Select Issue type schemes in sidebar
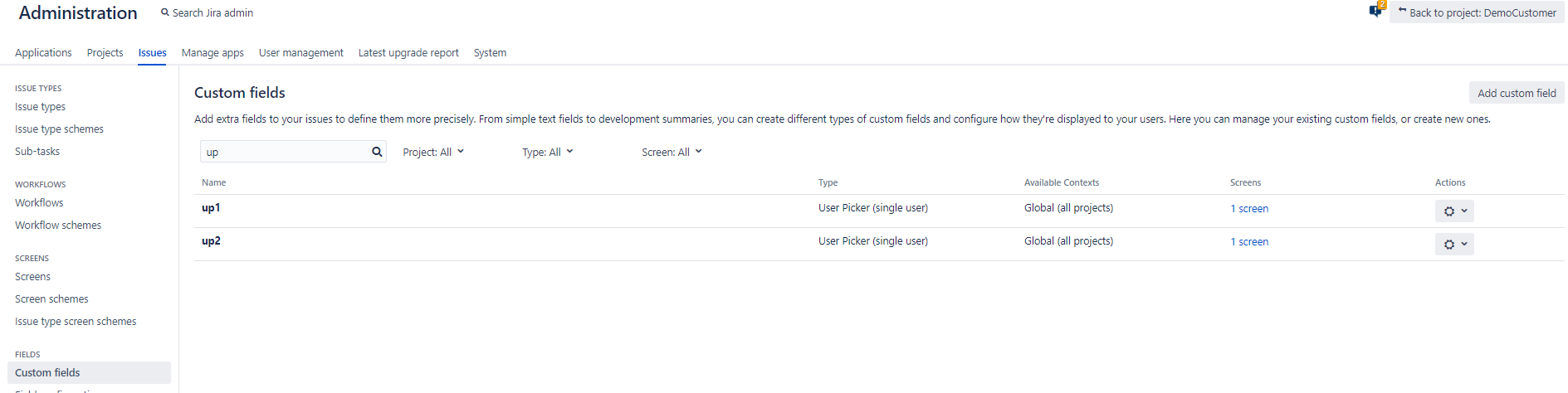This screenshot has width=1568, height=393. (x=59, y=129)
